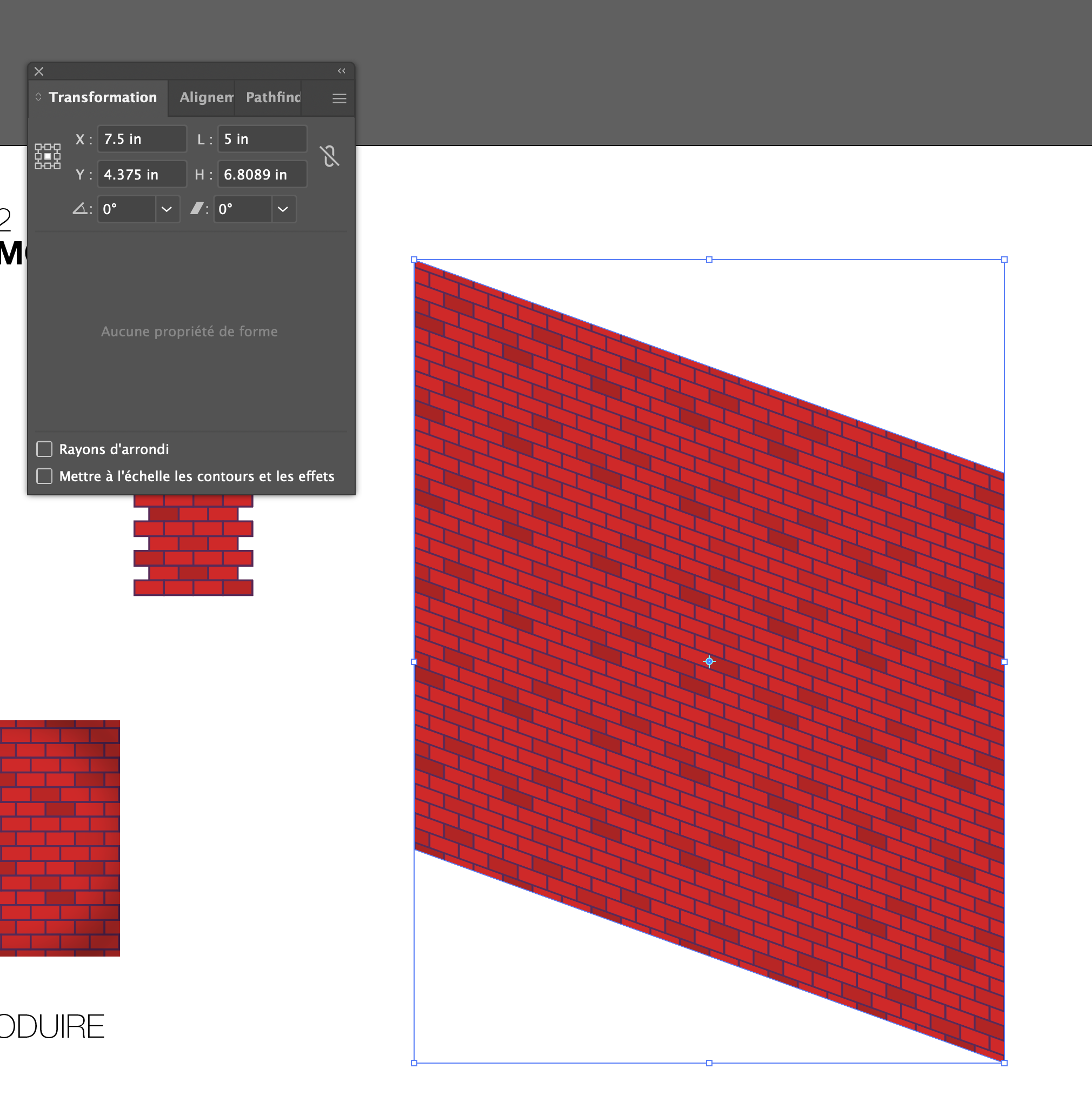The width and height of the screenshot is (1092, 1115).
Task: Open the Transformation panel hamburger menu
Action: click(x=338, y=97)
